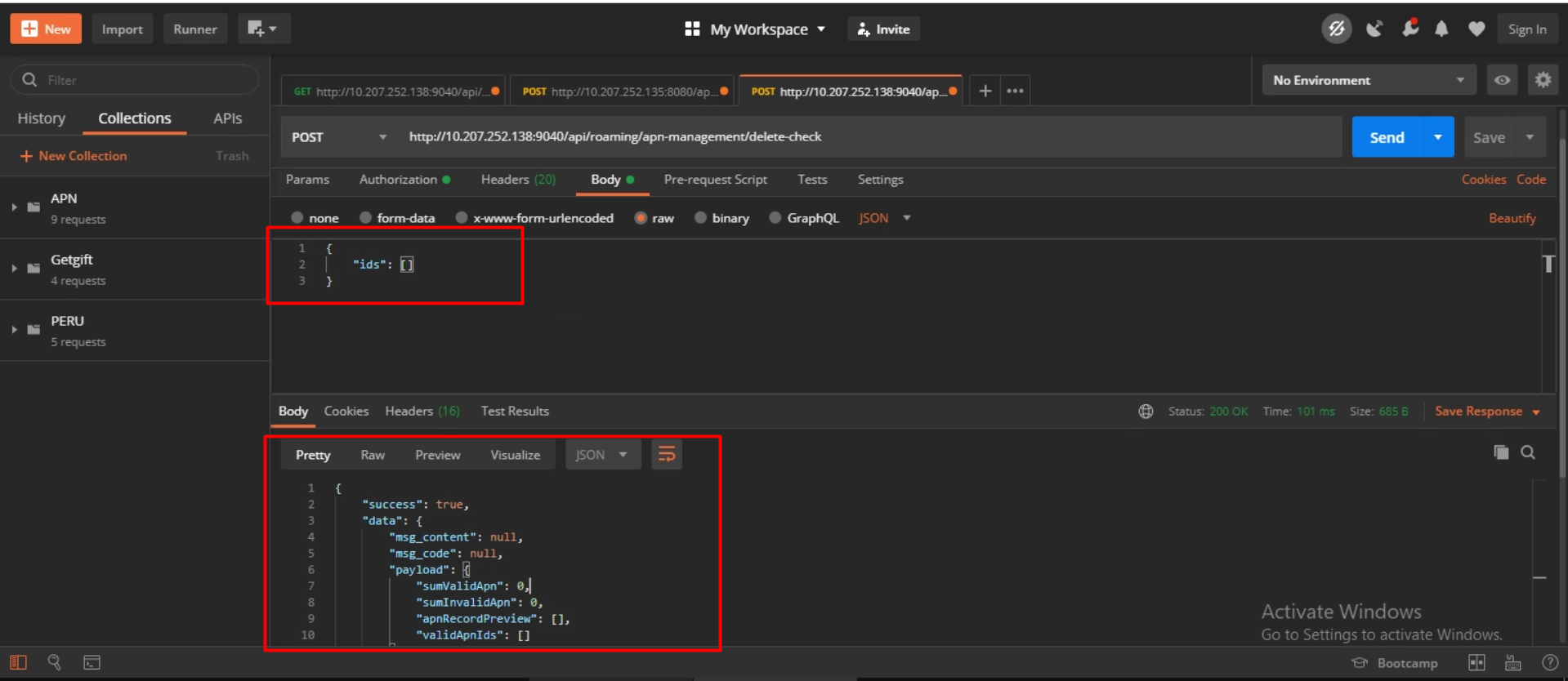Image resolution: width=1568 pixels, height=681 pixels.
Task: Open search in response body
Action: click(1528, 452)
